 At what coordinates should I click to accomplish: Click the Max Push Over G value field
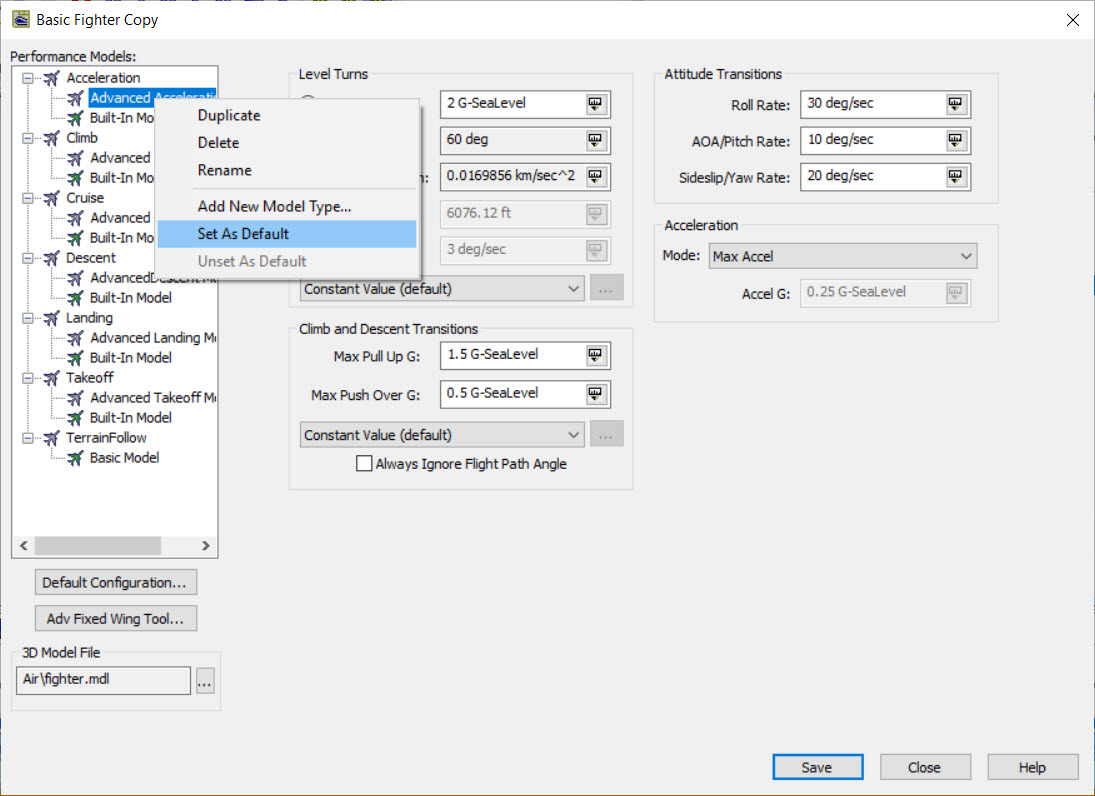click(x=525, y=395)
